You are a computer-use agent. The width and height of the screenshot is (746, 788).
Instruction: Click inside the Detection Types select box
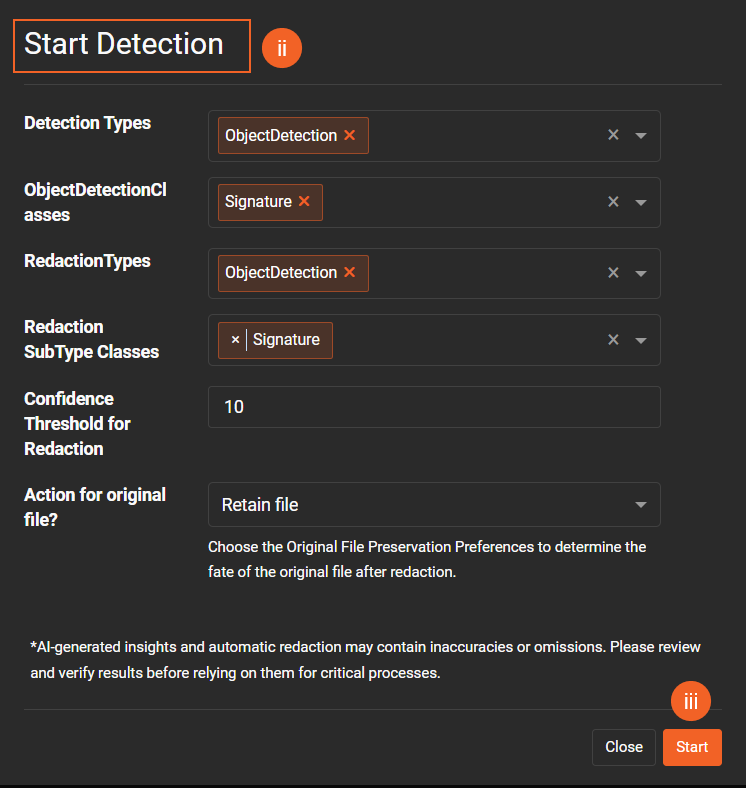tap(480, 136)
